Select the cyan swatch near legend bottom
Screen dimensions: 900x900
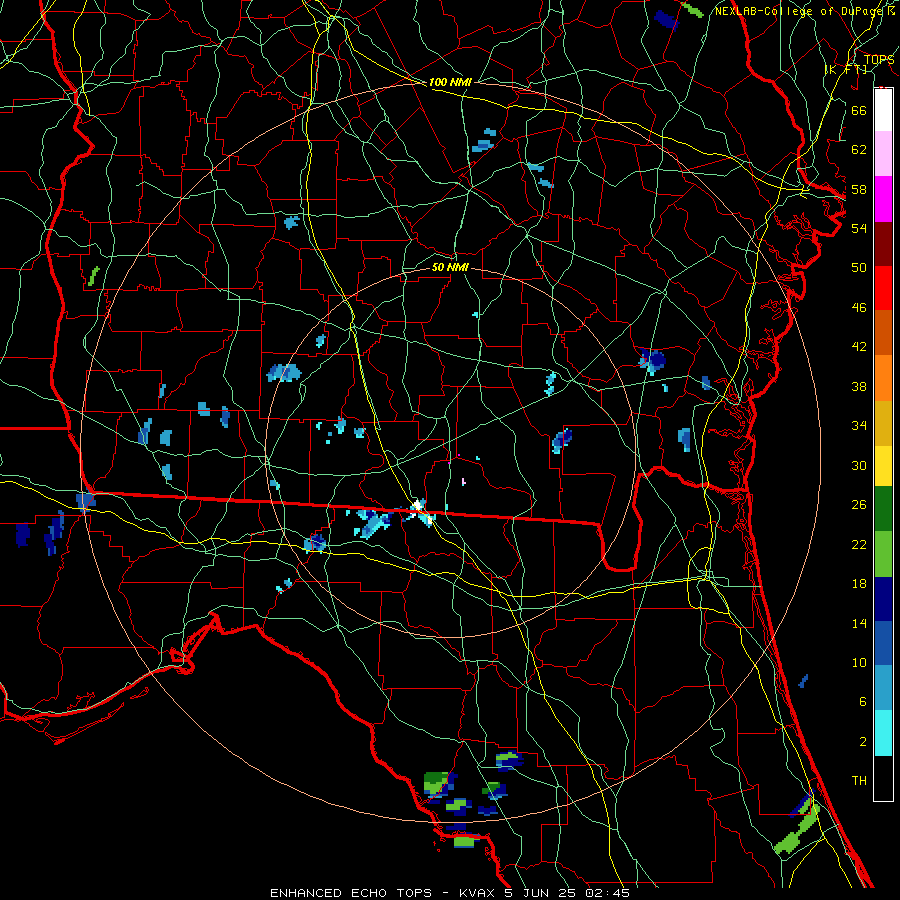click(883, 733)
